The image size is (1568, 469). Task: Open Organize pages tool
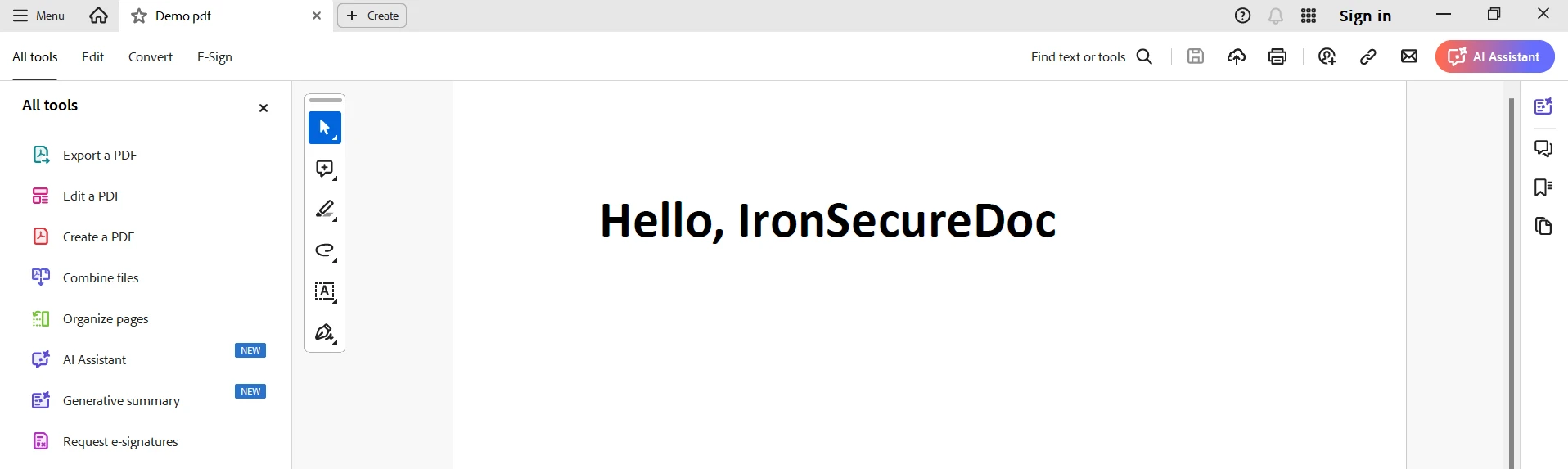106,318
